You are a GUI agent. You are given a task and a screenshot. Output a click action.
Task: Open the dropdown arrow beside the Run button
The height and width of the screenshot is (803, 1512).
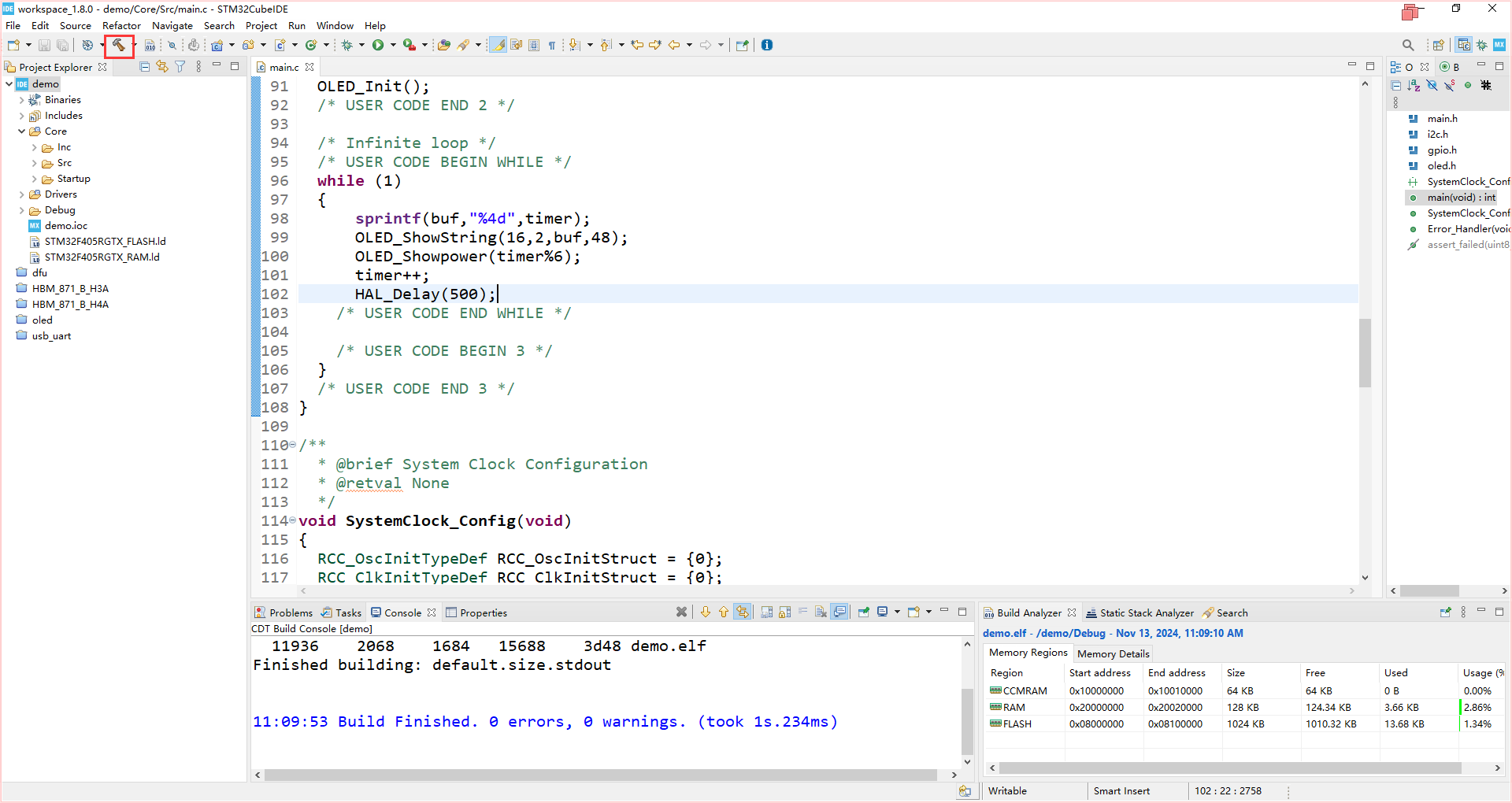(393, 45)
